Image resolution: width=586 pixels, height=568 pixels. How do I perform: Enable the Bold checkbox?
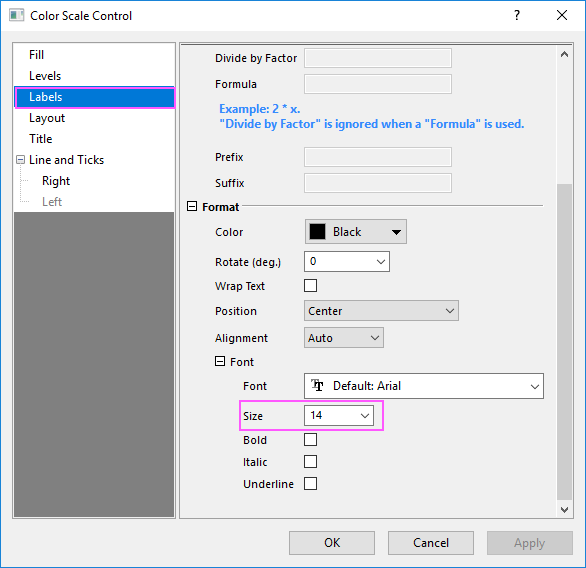(x=311, y=440)
